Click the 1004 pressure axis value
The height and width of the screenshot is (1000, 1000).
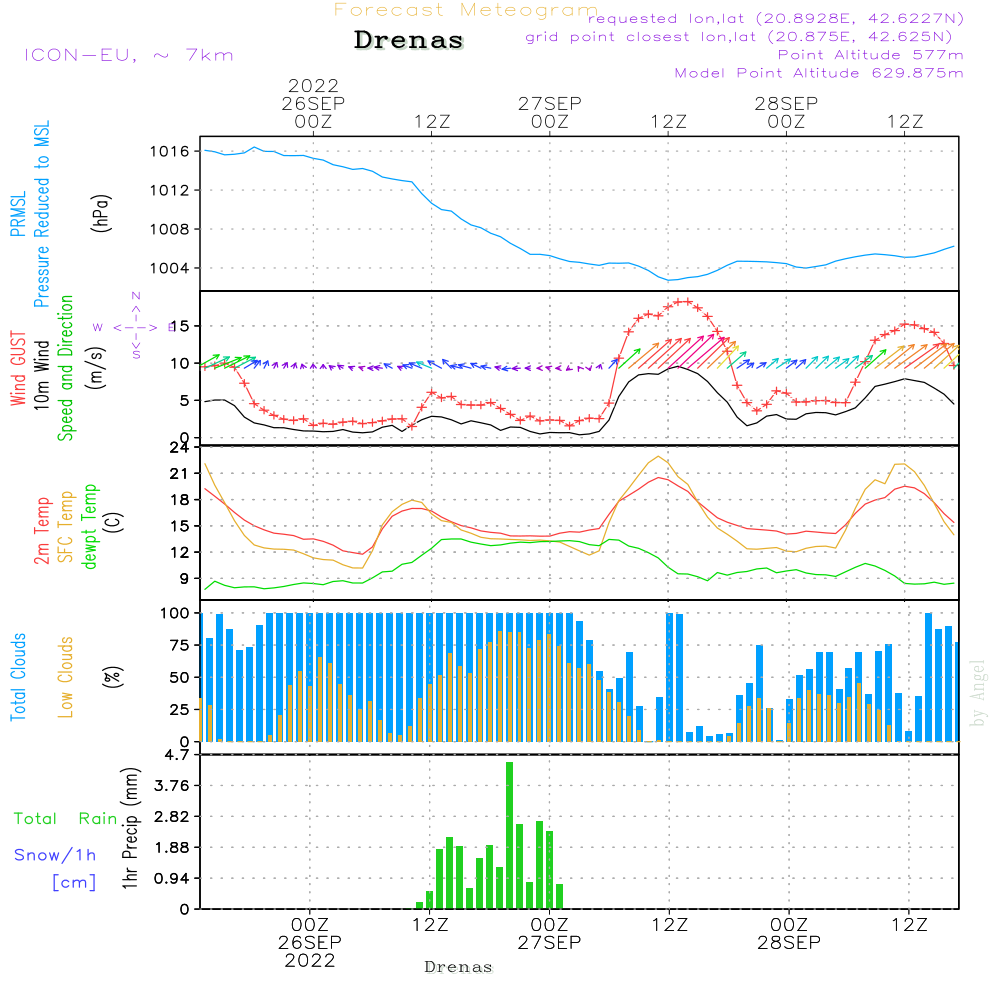[x=170, y=268]
